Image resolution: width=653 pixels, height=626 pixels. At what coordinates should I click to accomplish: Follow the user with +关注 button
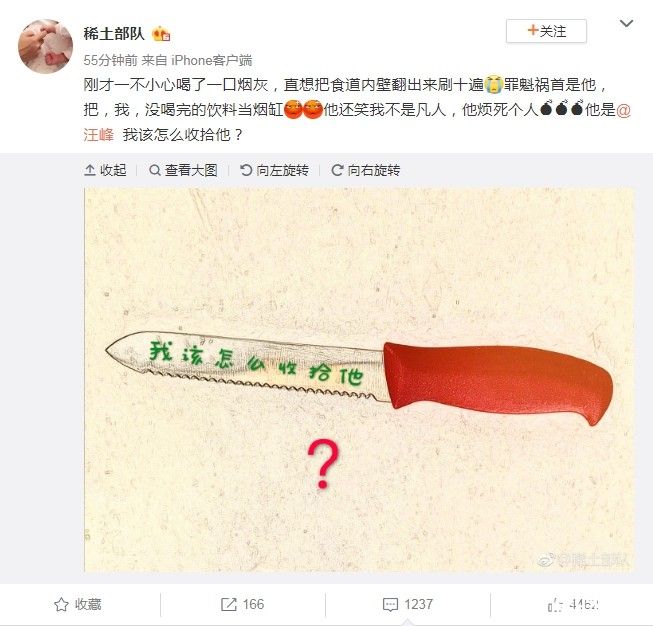pos(546,31)
